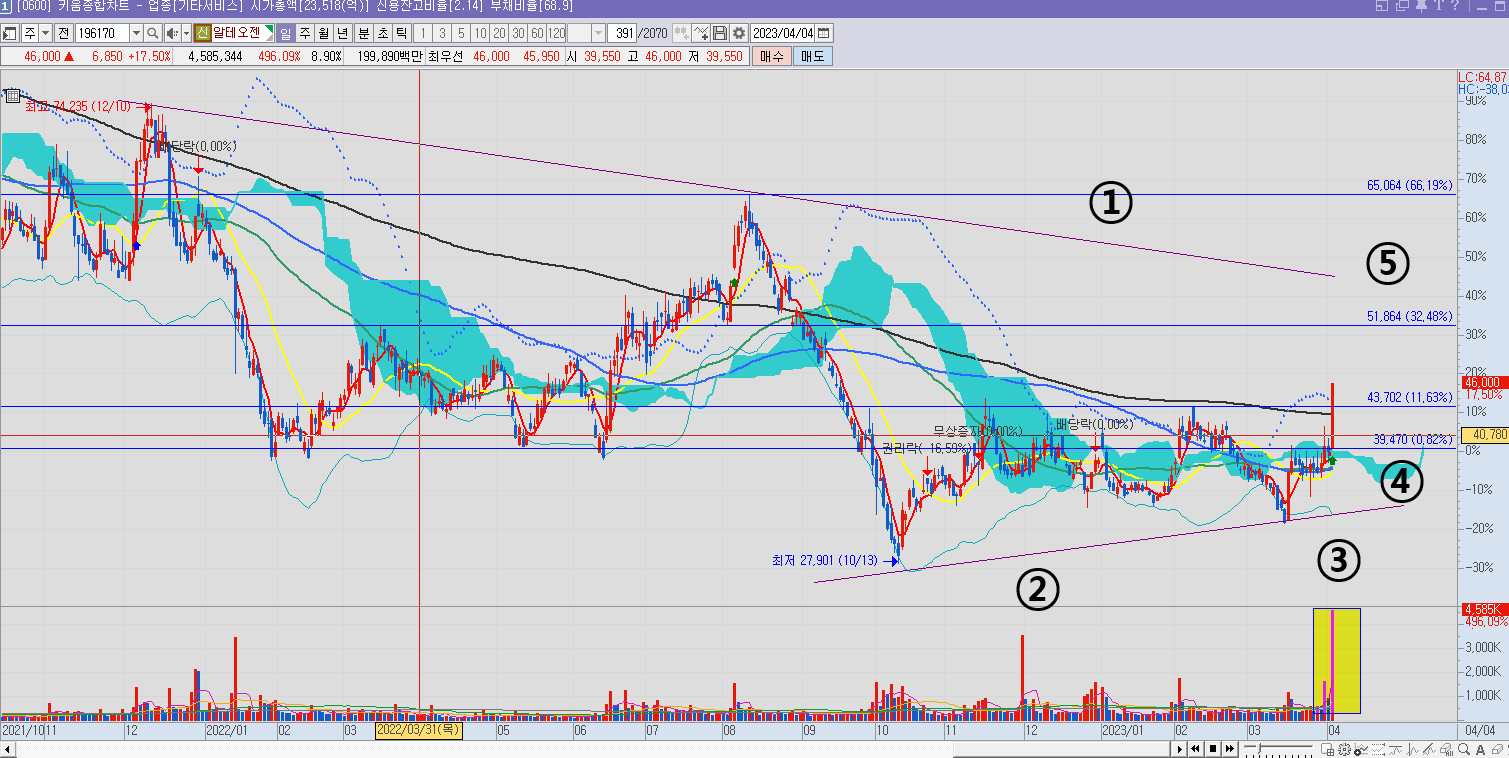Image resolution: width=1509 pixels, height=758 pixels.
Task: Click the continuous query chart icon
Action: click(x=680, y=32)
